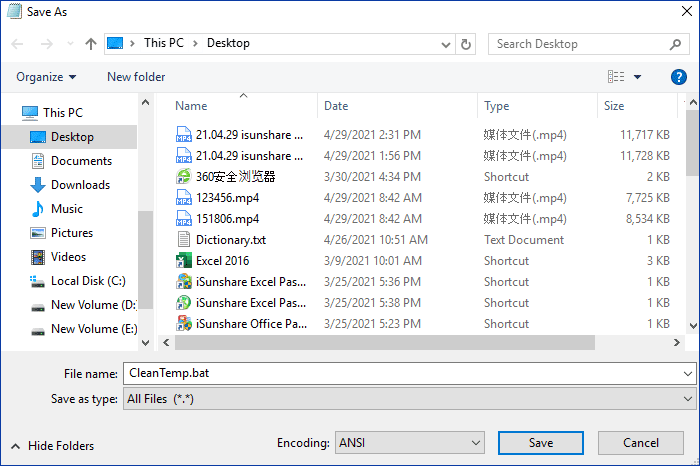Select iSunshare Excel Pas... dated 5:36 PM

point(241,282)
